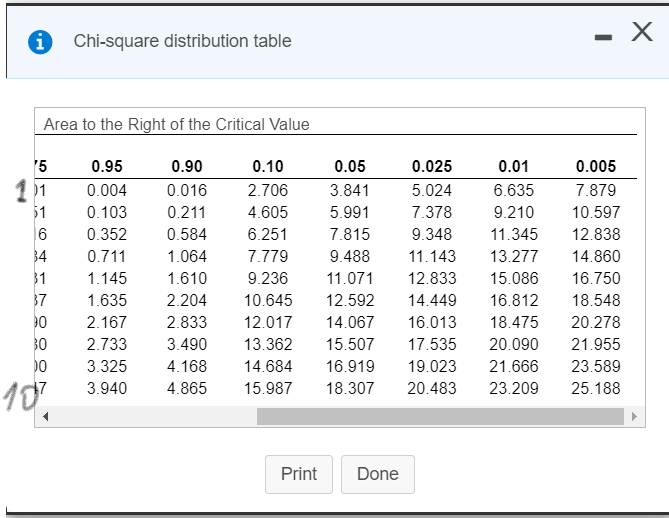Click the right arrow of horizontal scrollbar
Screen dimensions: 669x518
pyautogui.click(x=634, y=416)
